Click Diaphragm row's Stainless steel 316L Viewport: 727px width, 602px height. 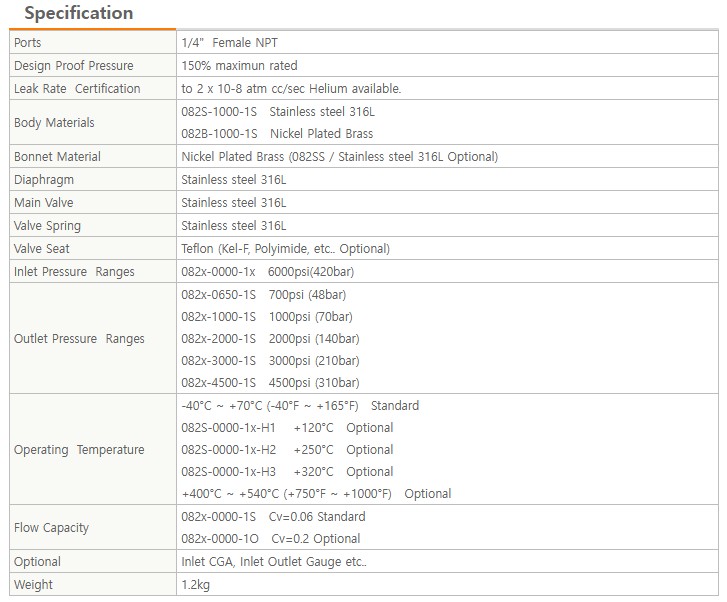click(x=234, y=179)
